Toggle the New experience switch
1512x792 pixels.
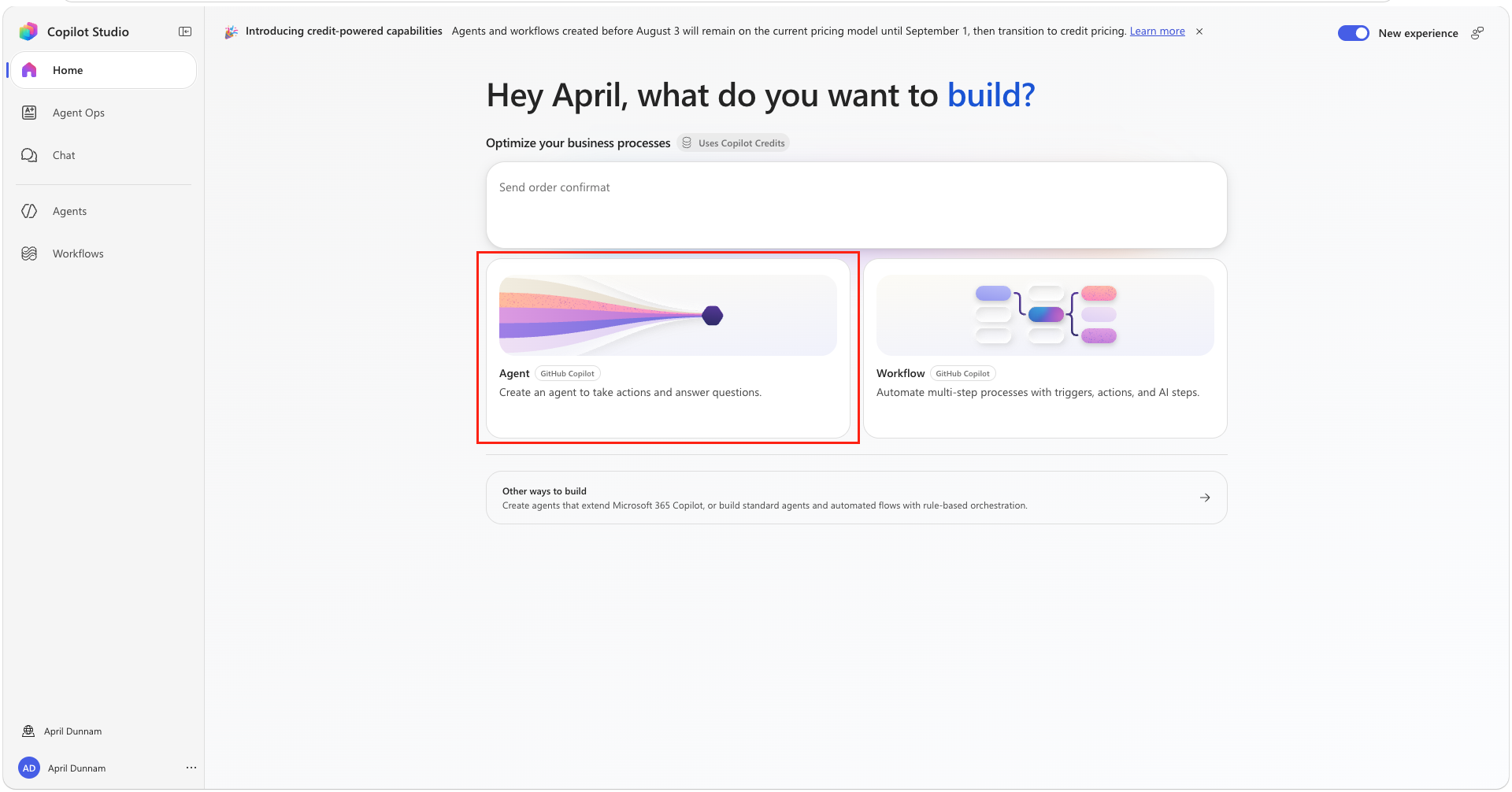tap(1354, 33)
